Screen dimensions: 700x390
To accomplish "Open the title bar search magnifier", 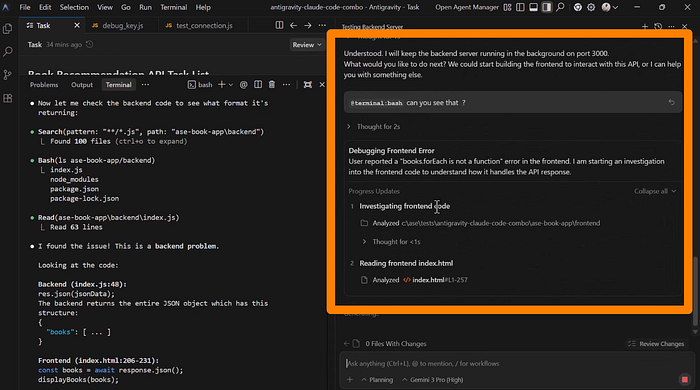I will [560, 7].
